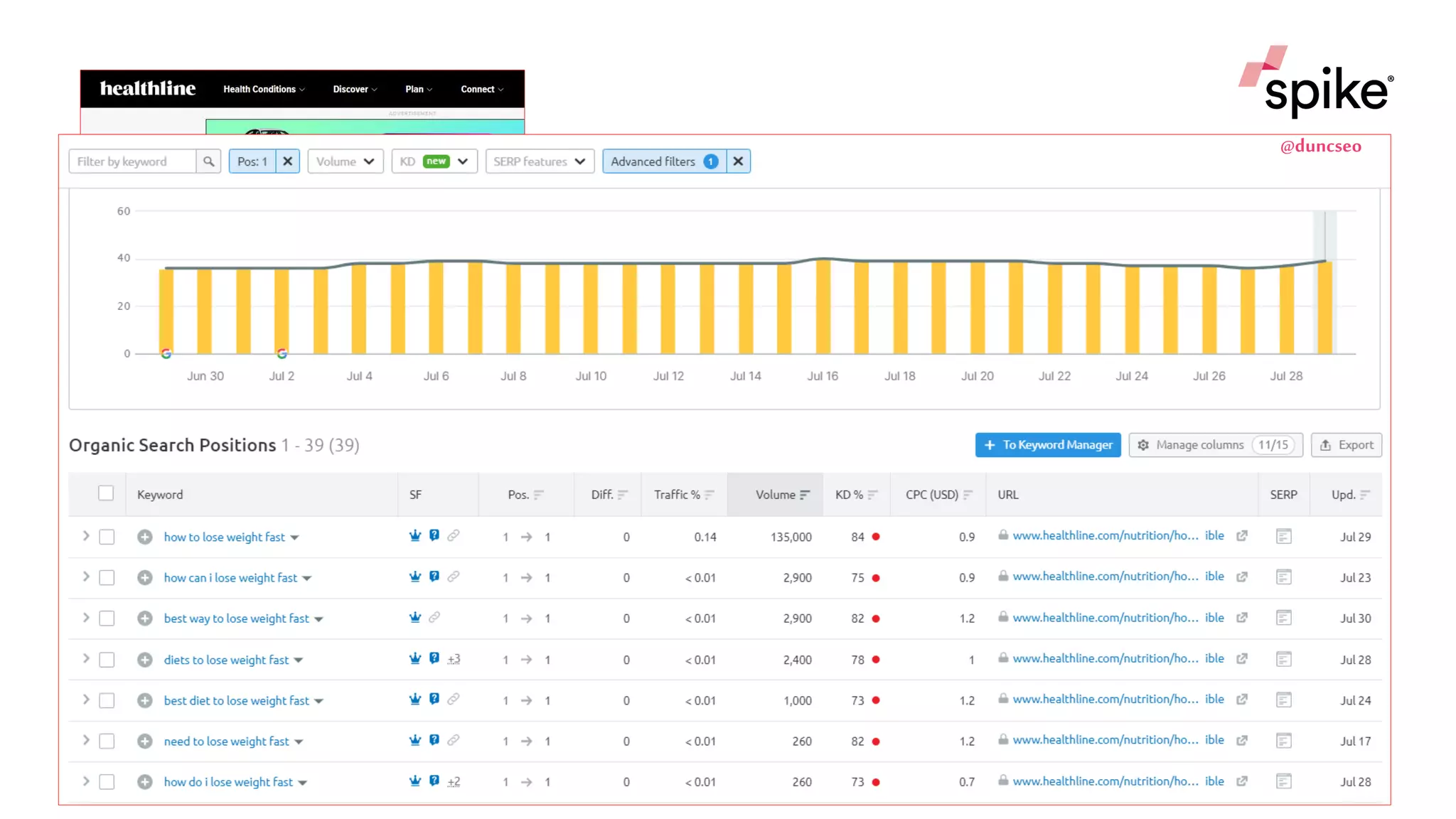Open the SERP features filter dropdown

point(539,161)
